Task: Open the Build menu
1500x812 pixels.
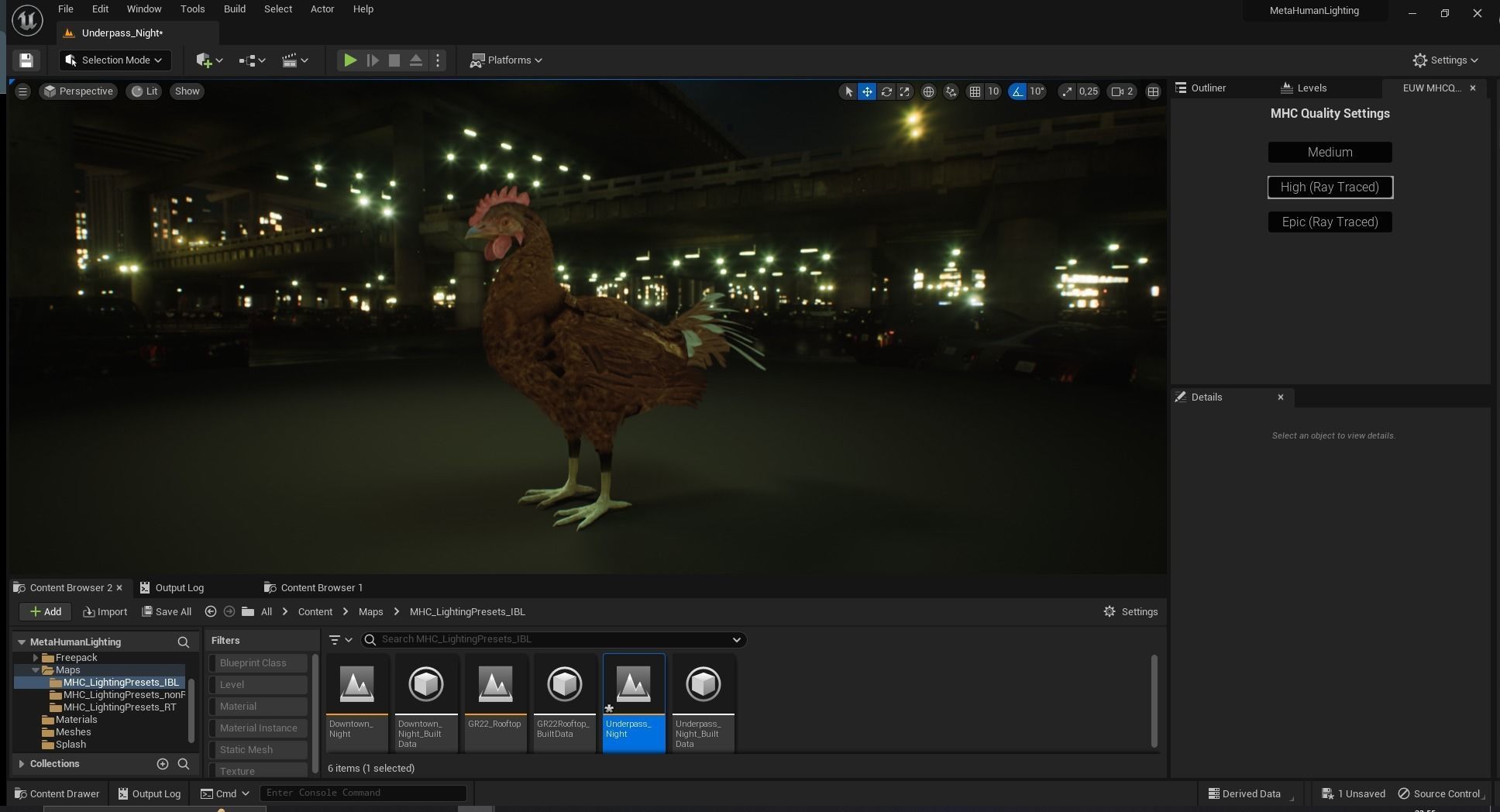Action: click(234, 9)
